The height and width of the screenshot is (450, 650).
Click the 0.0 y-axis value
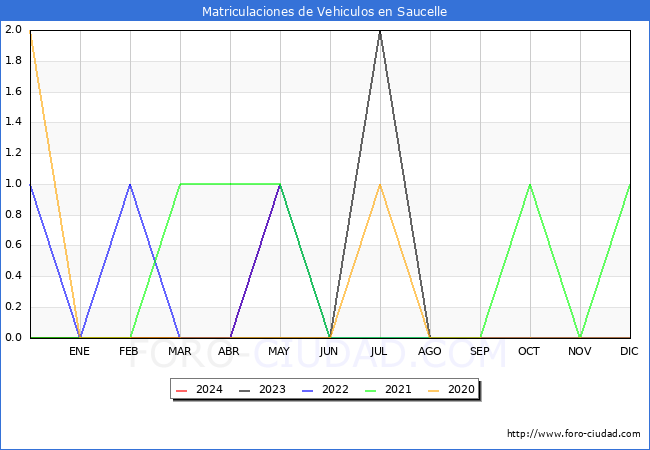13,337
